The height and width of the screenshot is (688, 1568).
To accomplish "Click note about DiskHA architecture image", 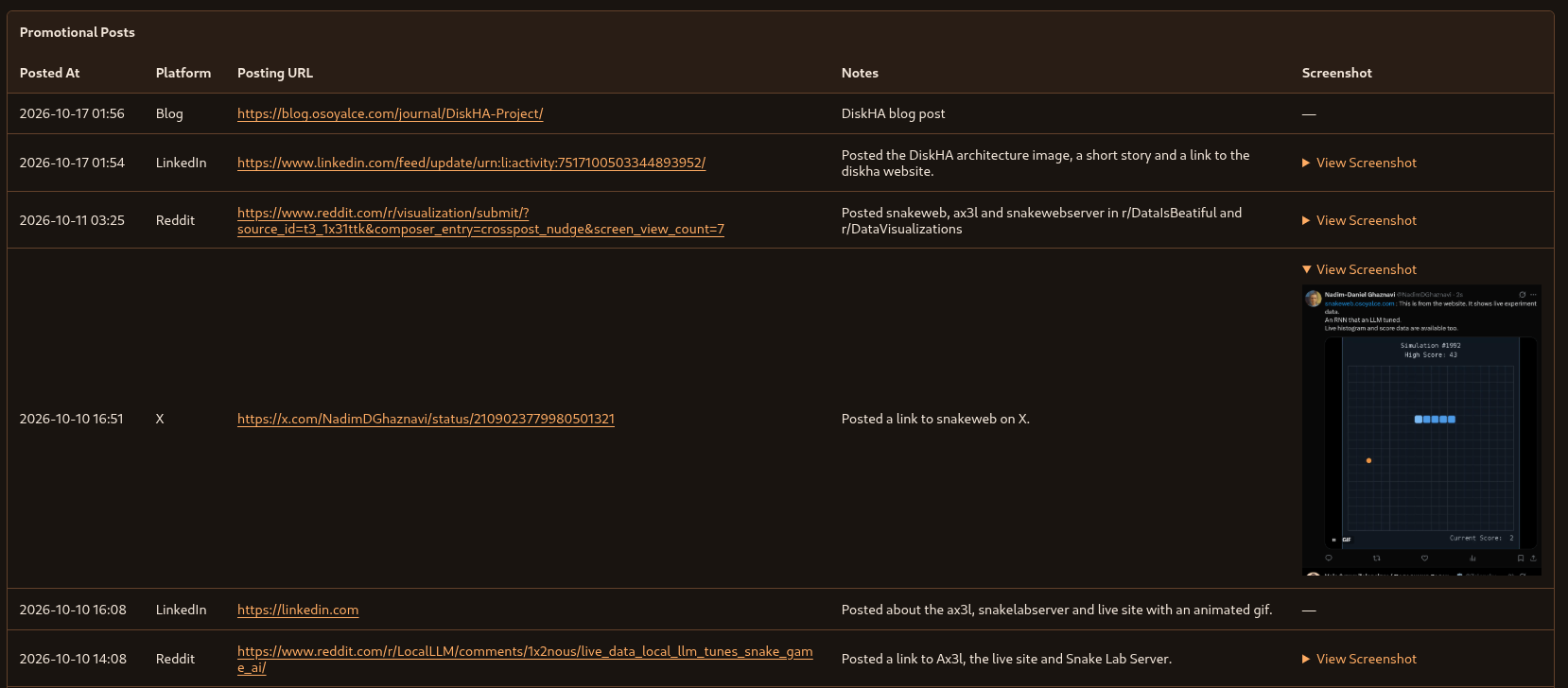I will coord(1045,163).
